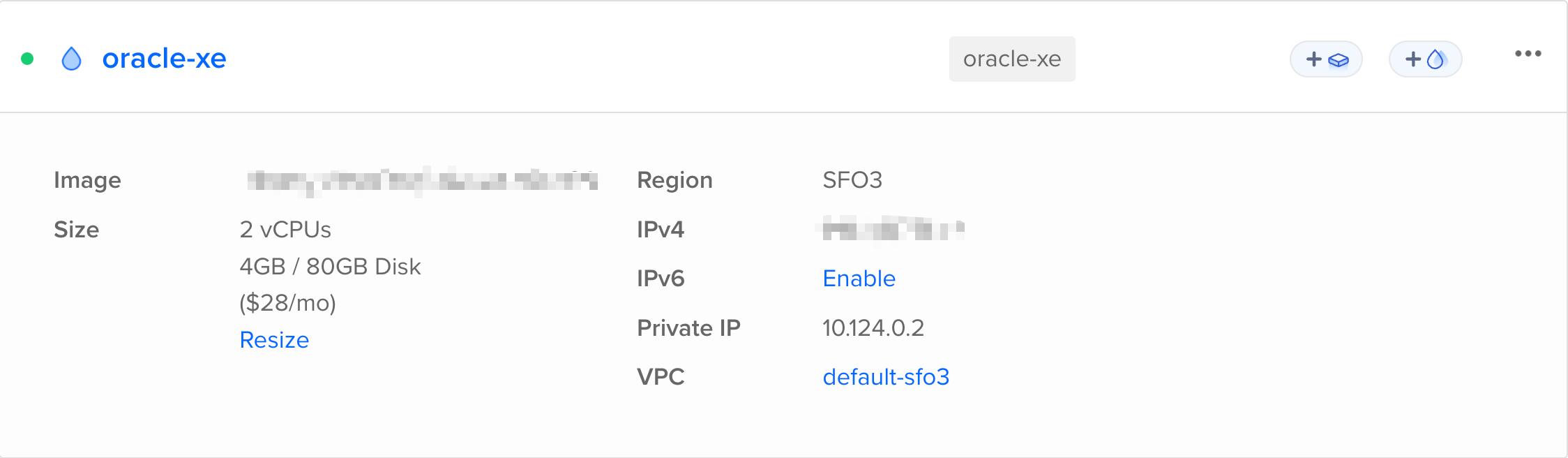
Task: Open the oracle-xe droplet name link
Action: [164, 59]
